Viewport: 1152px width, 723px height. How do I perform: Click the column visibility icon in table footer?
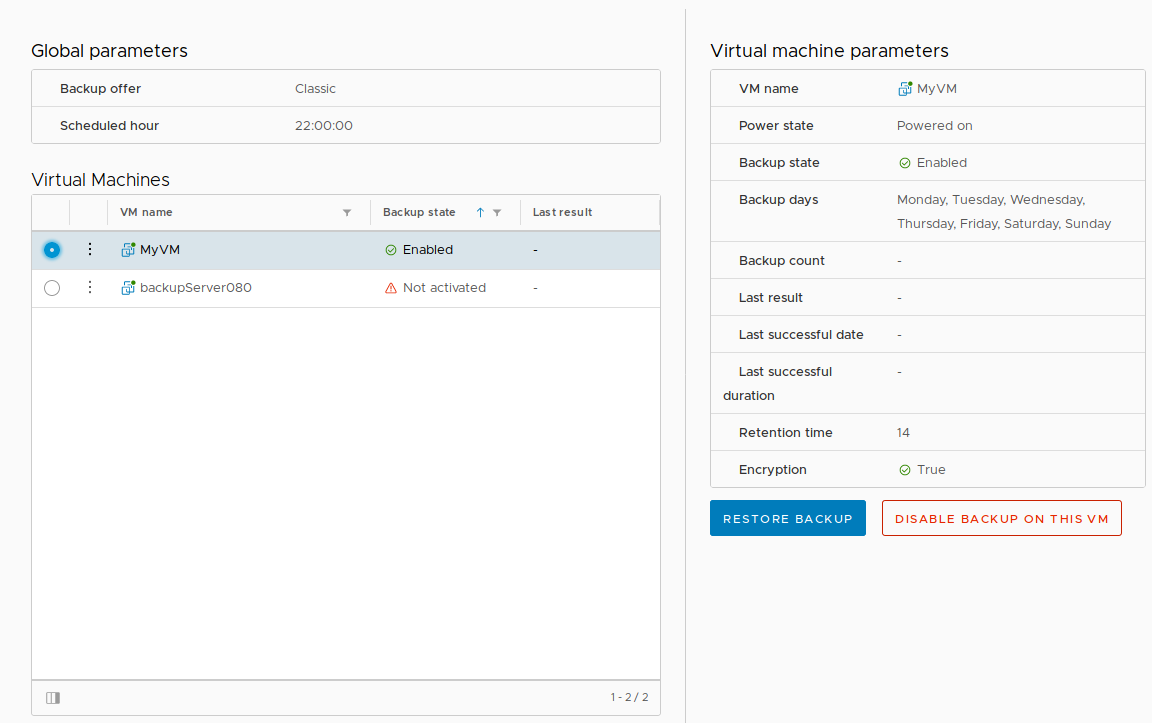pos(53,697)
